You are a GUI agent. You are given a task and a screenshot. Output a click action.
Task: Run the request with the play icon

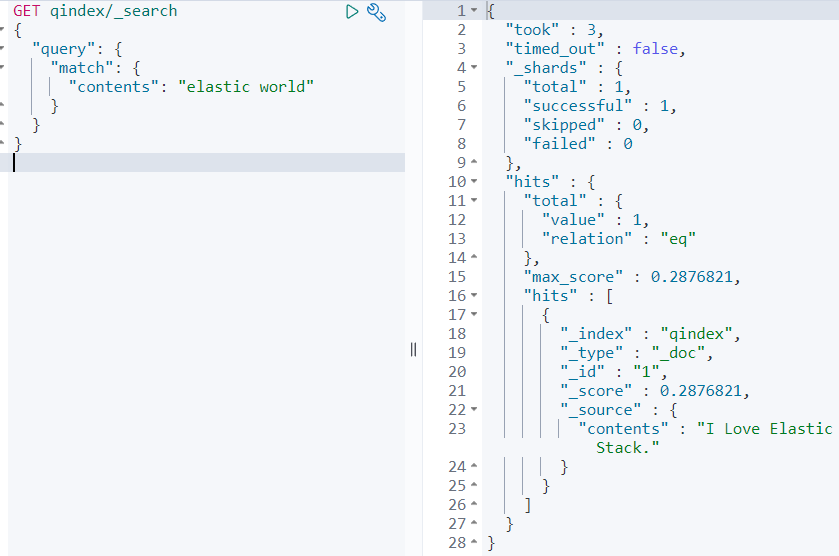pos(352,11)
